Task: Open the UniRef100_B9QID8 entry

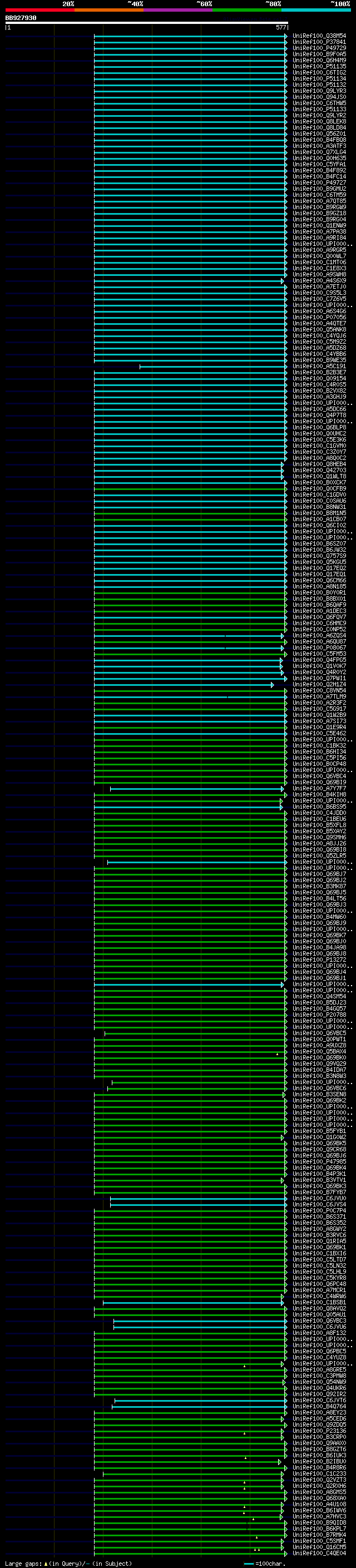Action: click(319, 1522)
